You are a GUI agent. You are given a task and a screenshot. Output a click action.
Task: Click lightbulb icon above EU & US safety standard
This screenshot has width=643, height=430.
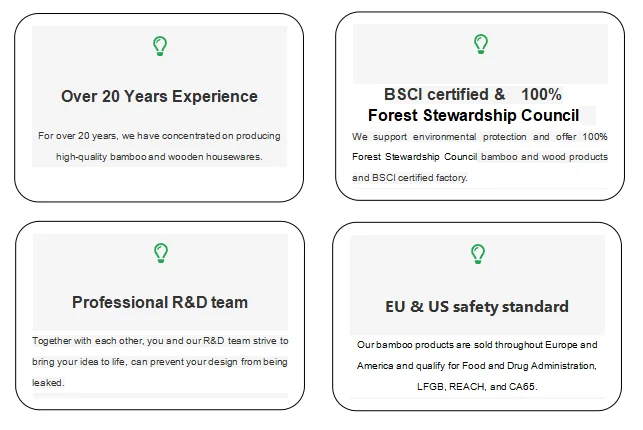[478, 254]
